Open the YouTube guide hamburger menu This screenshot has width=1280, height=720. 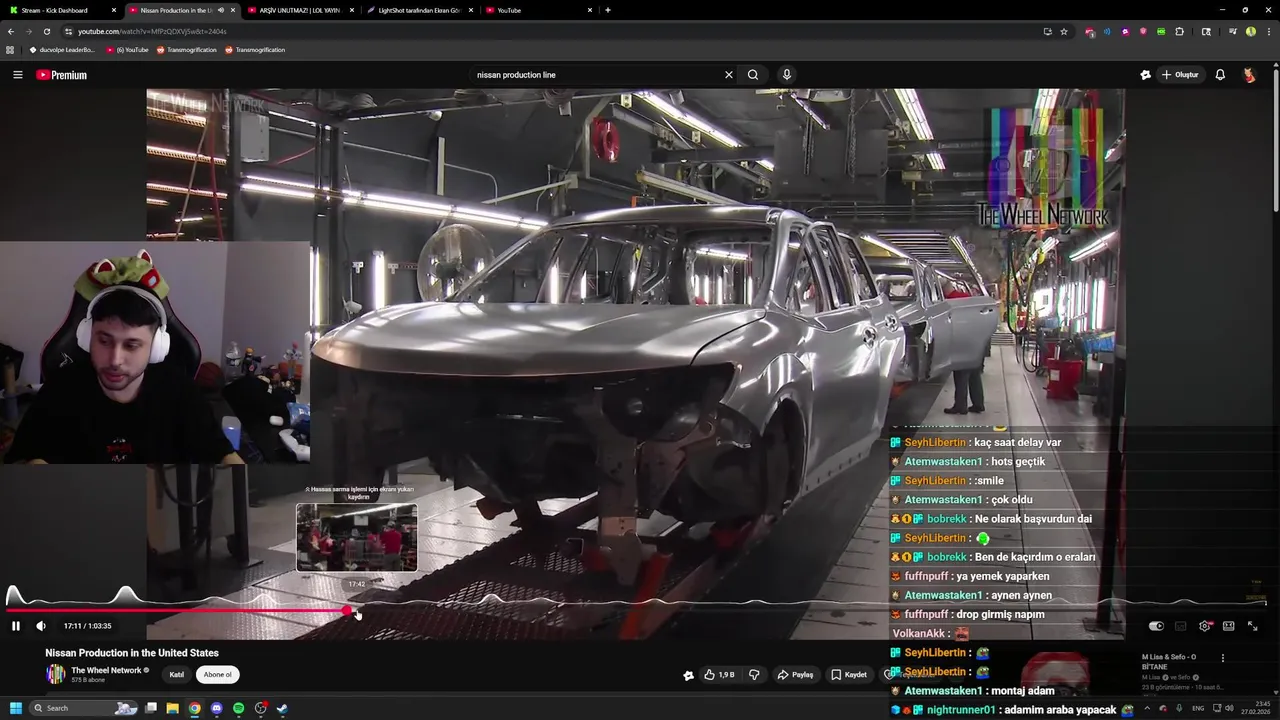click(17, 75)
